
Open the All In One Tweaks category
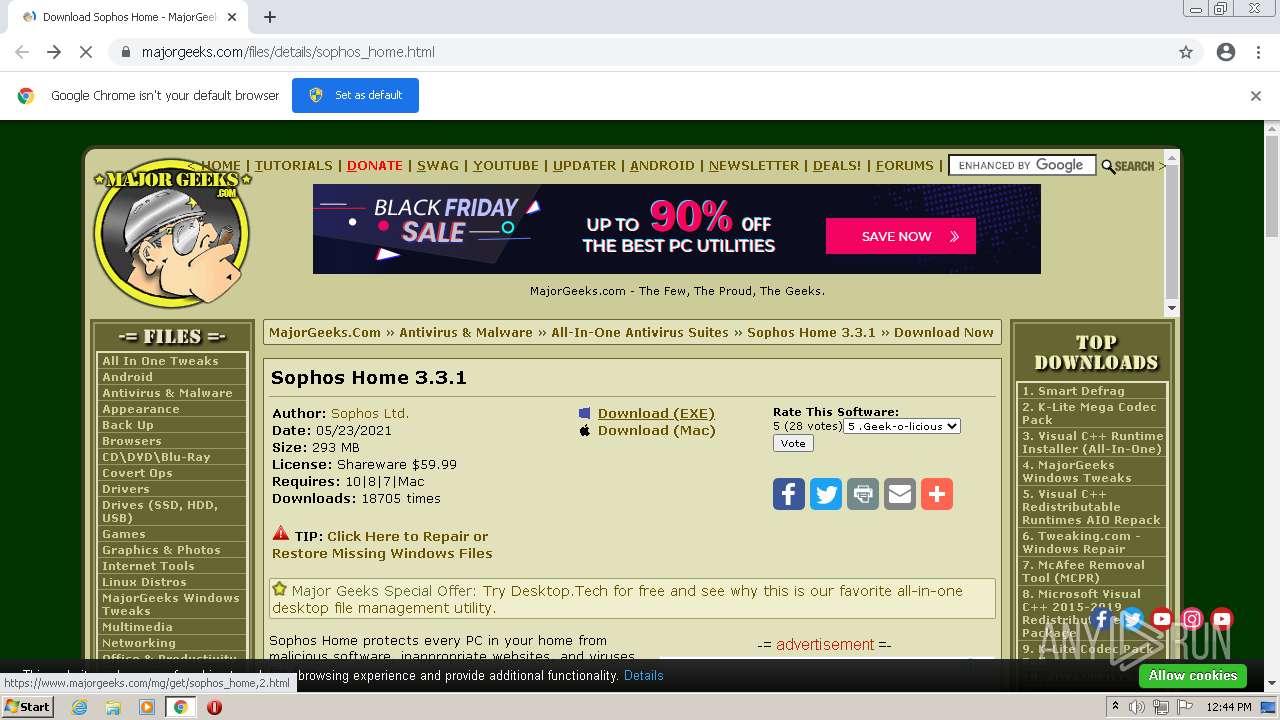tap(160, 361)
